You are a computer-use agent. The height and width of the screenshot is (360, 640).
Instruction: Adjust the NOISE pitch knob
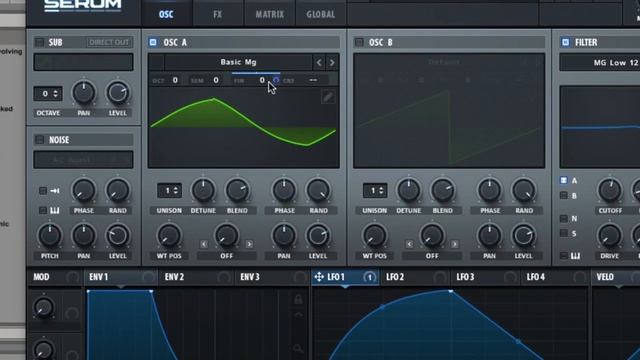pos(50,236)
